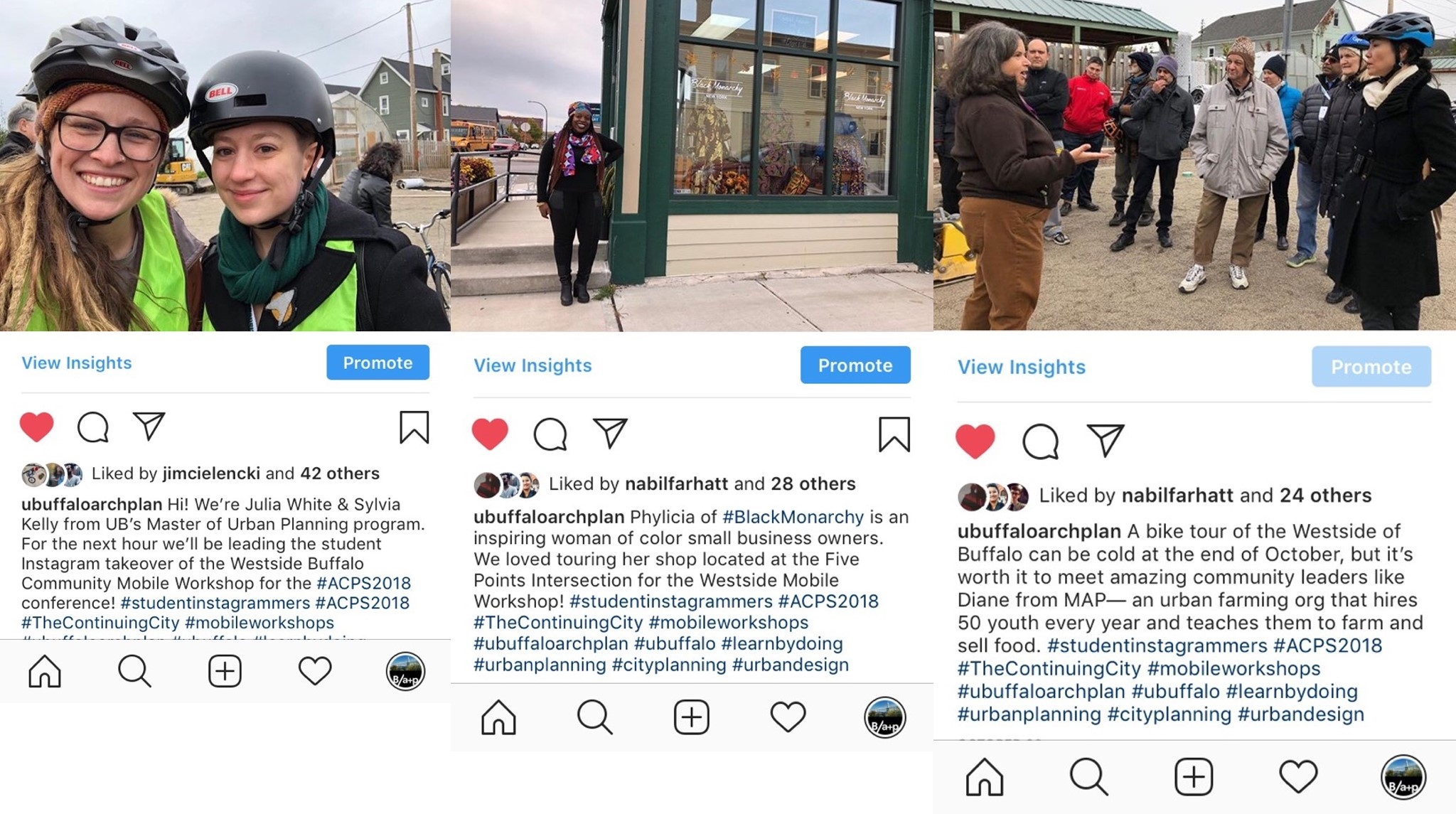This screenshot has width=1456, height=814.
Task: Open the #BlackMonarchy hashtag link
Action: point(793,517)
